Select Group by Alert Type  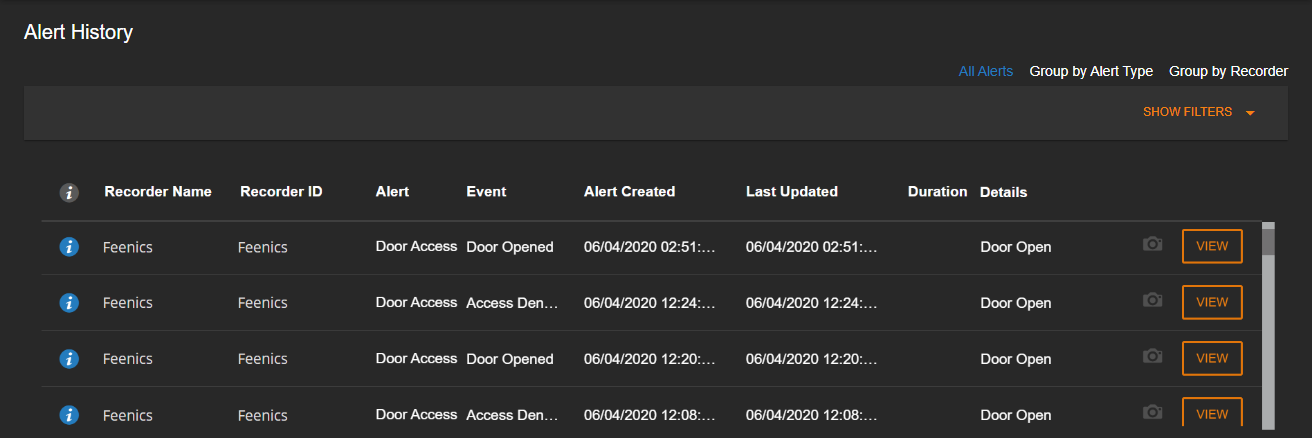point(1091,71)
